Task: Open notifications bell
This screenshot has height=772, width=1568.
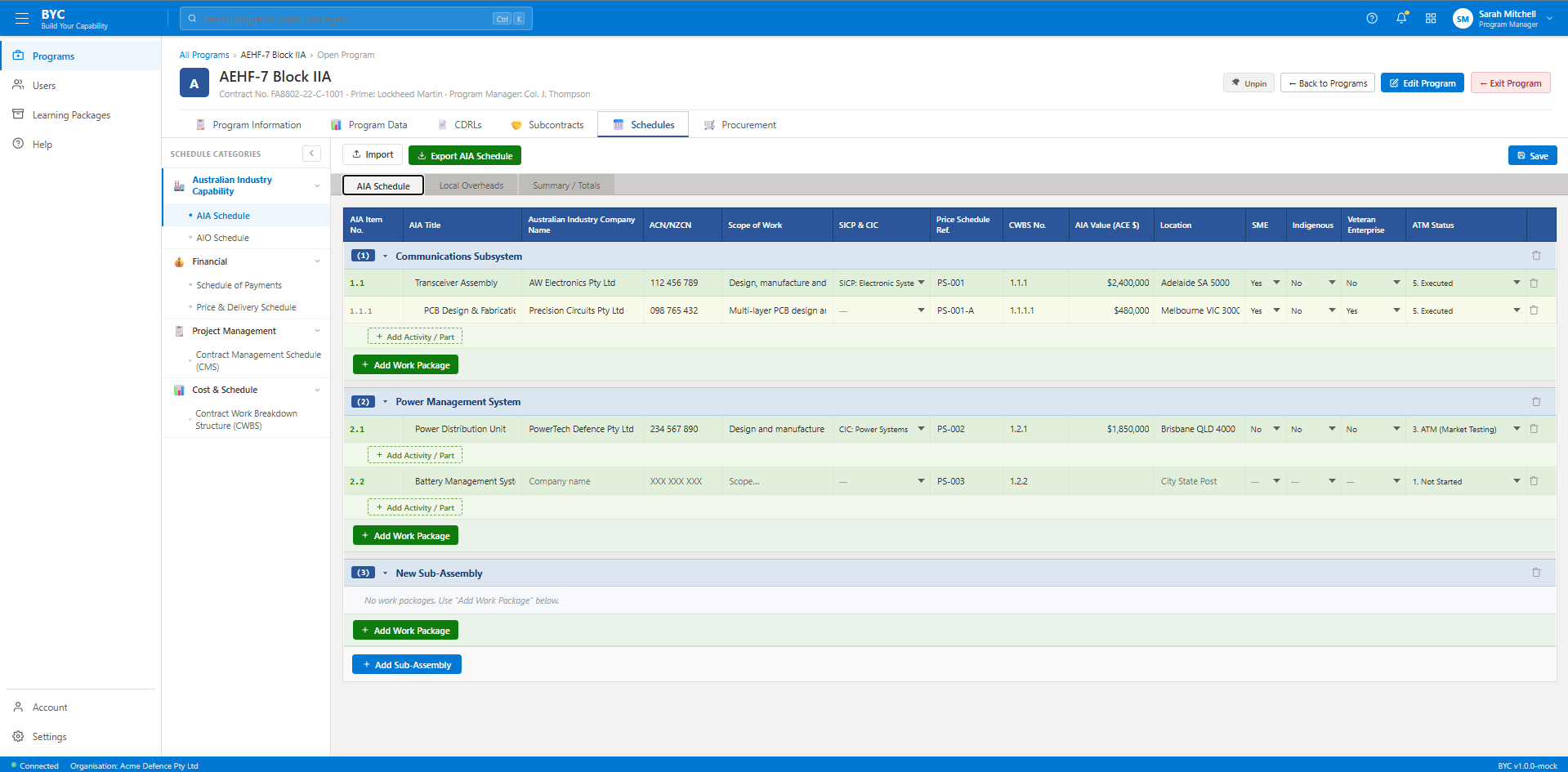Action: (1401, 18)
